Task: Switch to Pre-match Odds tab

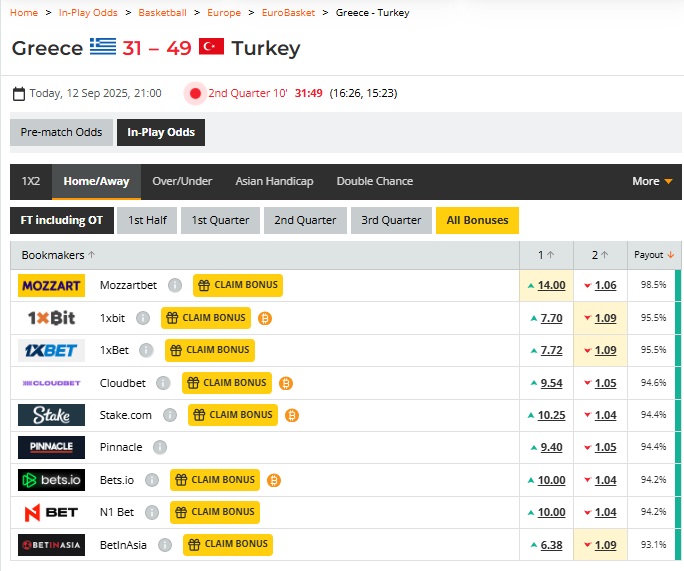Action: [x=61, y=132]
